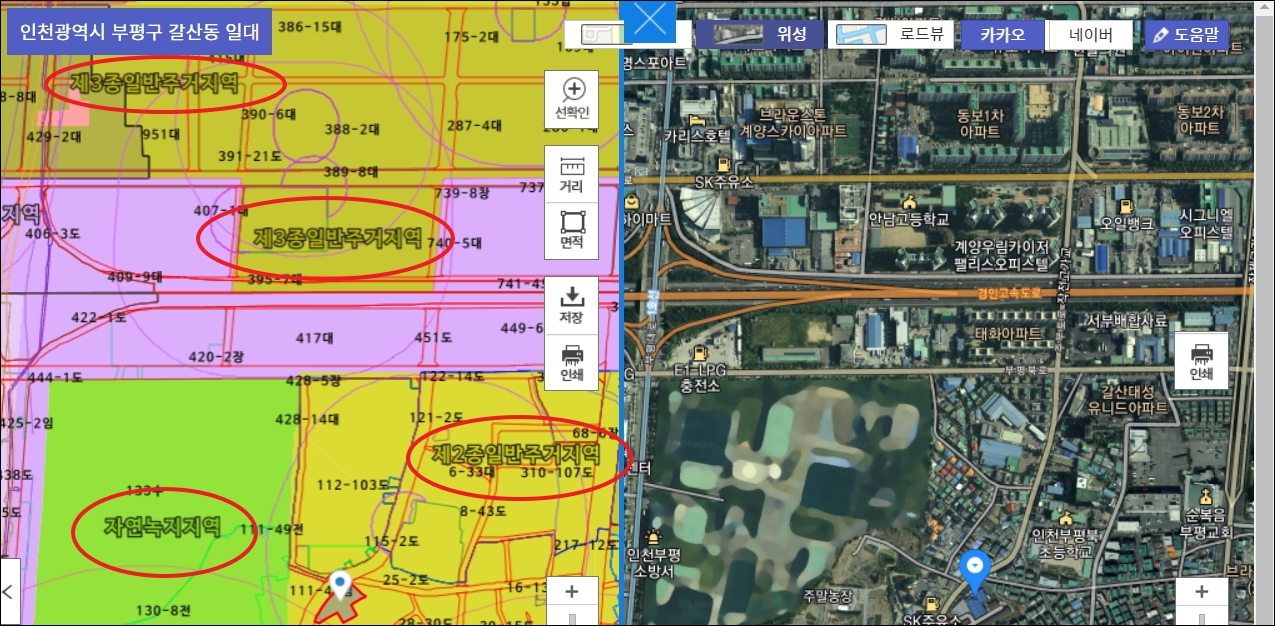Click the 시그니엘 오피스텔 label
Screen dimensions: 1275x626
click(x=1205, y=222)
